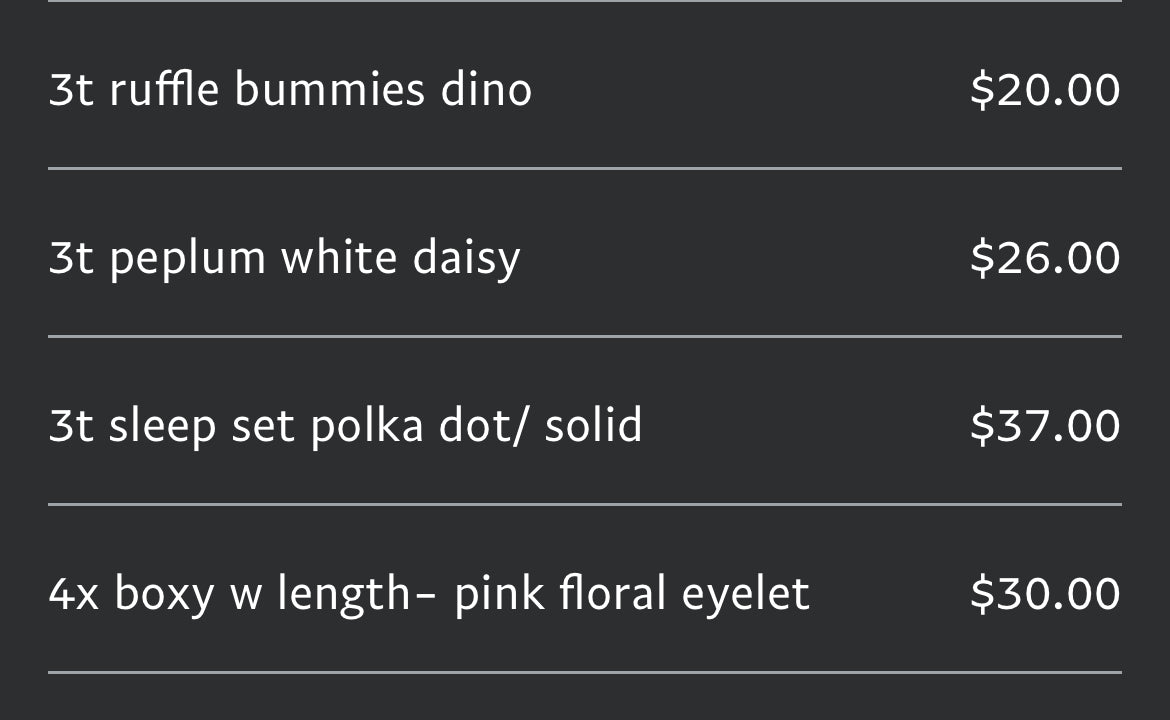1170x720 pixels.
Task: Click the word "solid" in third item
Action: [593, 426]
